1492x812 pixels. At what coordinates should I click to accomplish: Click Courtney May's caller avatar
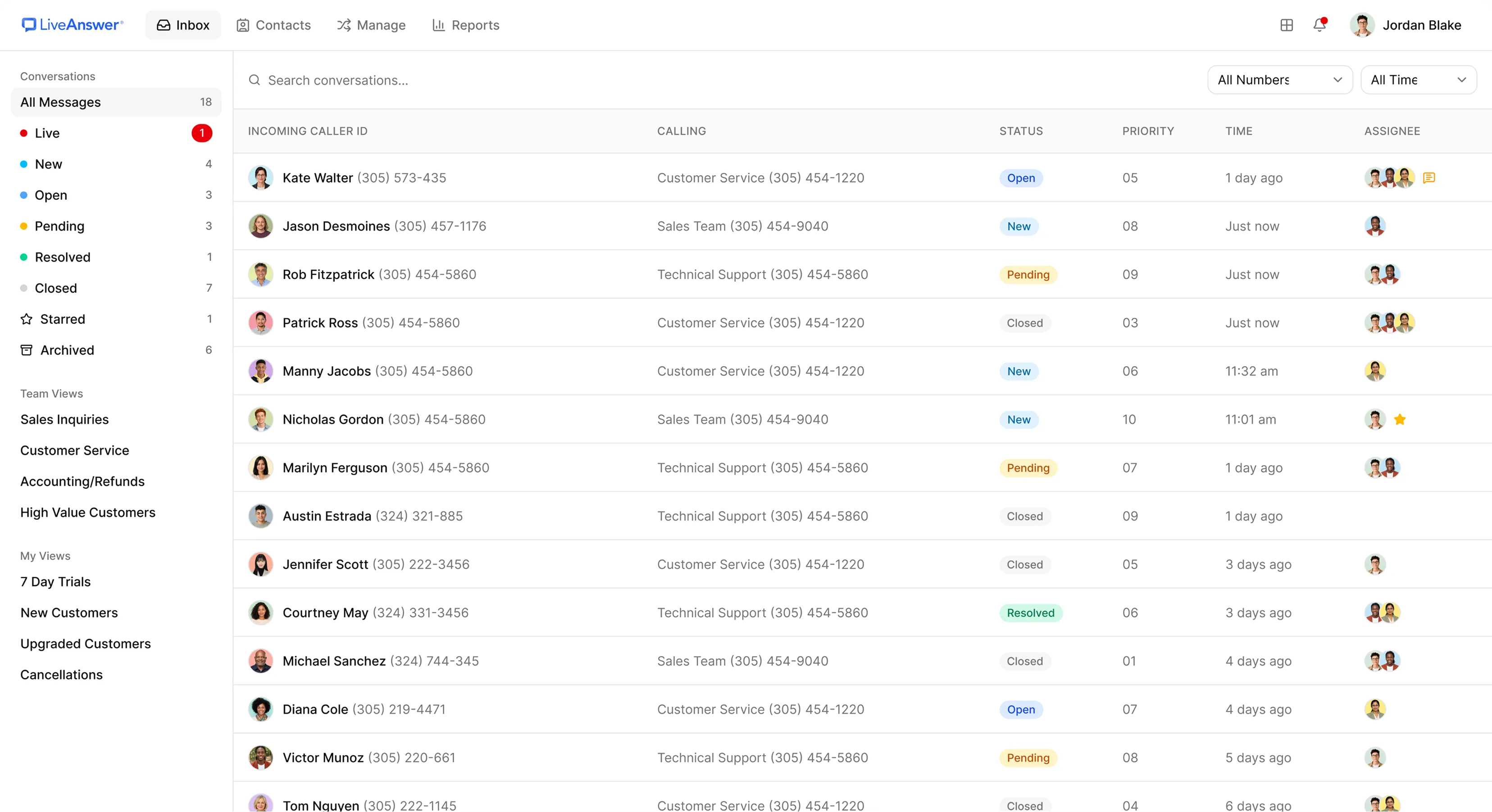pyautogui.click(x=261, y=613)
